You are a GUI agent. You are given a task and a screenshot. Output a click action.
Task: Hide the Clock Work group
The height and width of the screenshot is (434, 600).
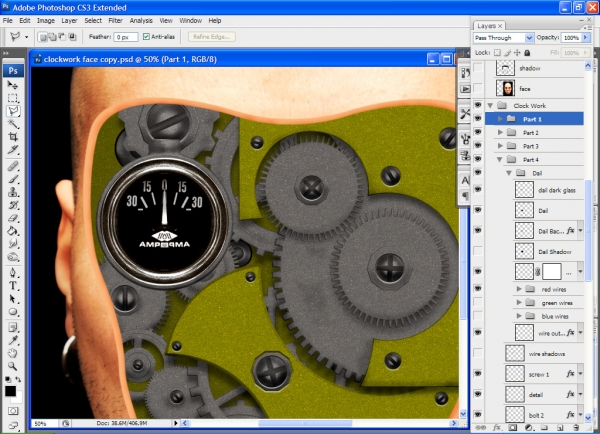point(478,105)
